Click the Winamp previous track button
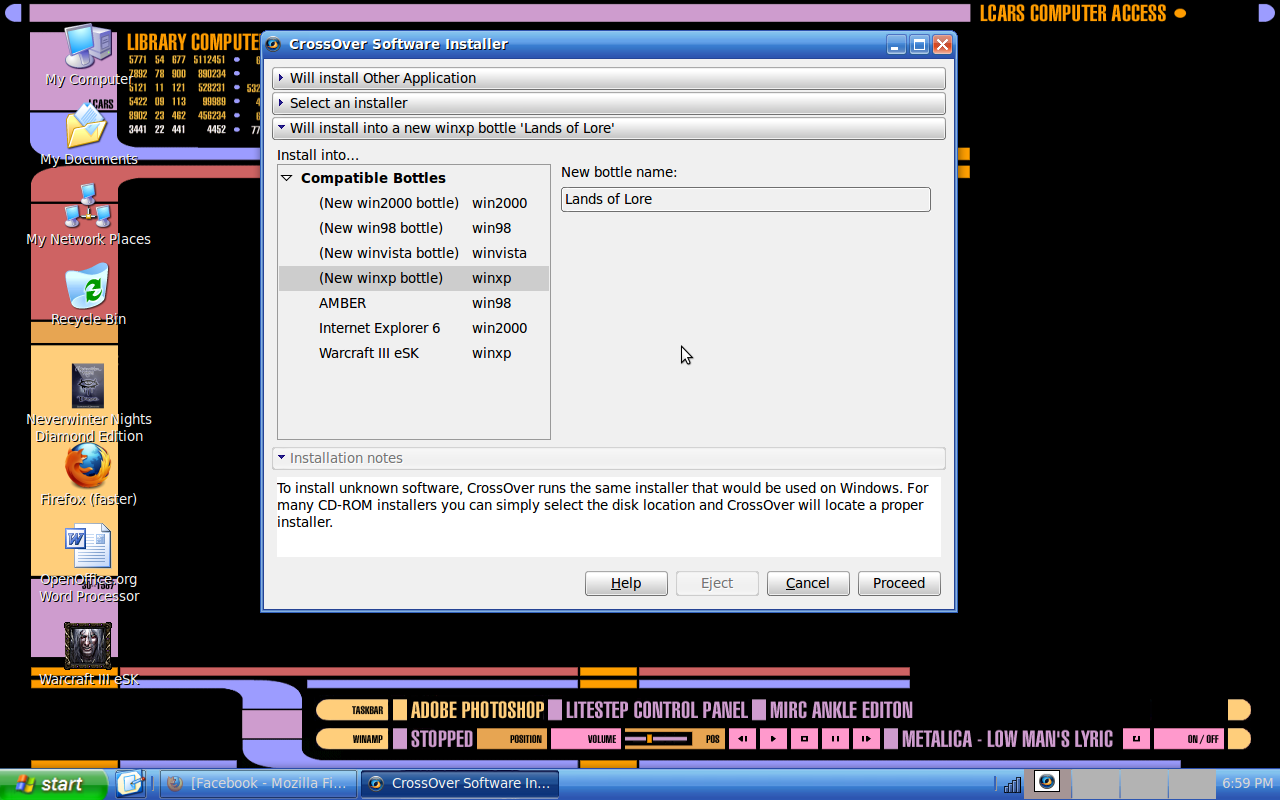This screenshot has height=800, width=1280. pyautogui.click(x=742, y=739)
